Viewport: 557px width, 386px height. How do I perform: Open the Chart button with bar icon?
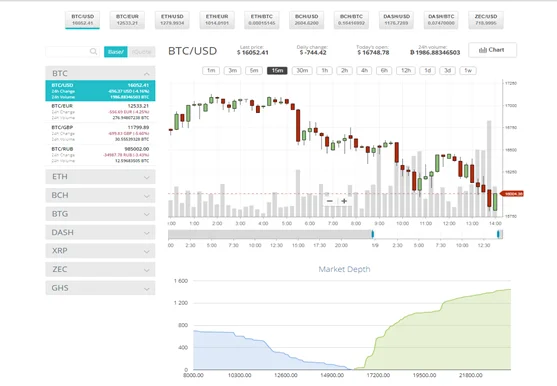pyautogui.click(x=492, y=50)
